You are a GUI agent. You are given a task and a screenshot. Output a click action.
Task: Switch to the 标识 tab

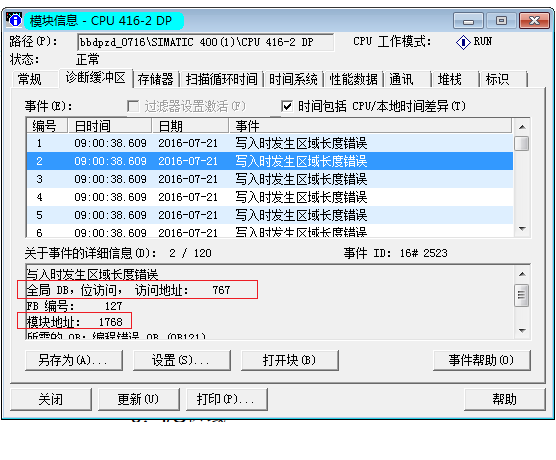pyautogui.click(x=504, y=79)
